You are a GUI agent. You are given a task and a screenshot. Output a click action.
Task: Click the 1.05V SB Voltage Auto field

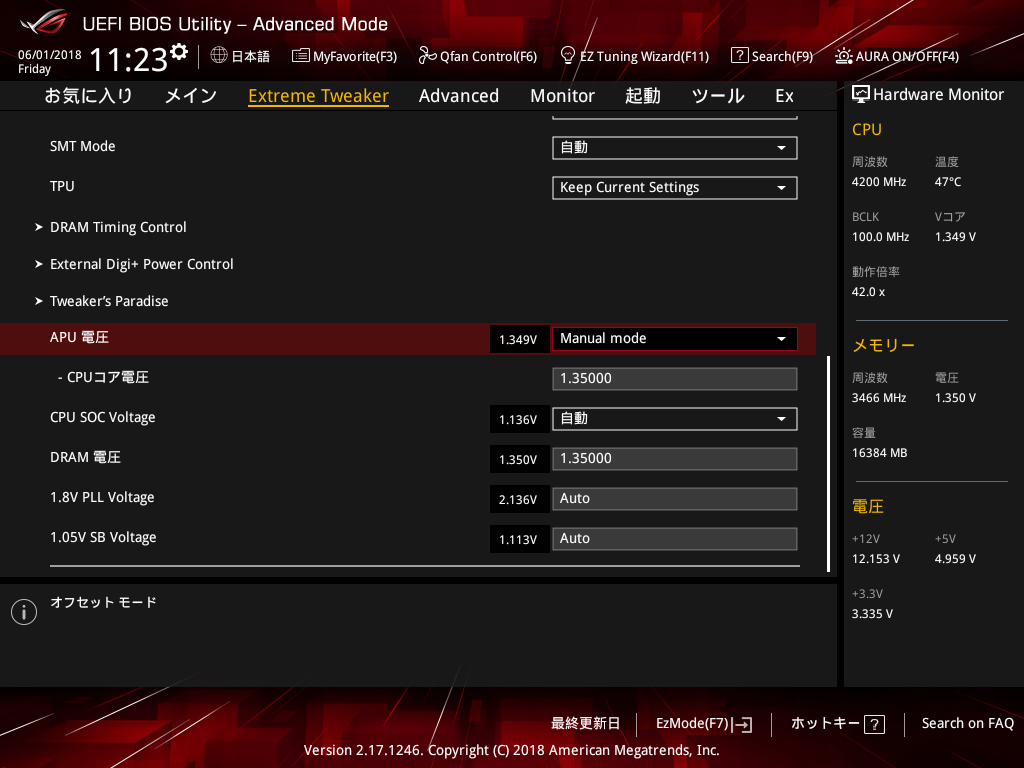pos(674,539)
